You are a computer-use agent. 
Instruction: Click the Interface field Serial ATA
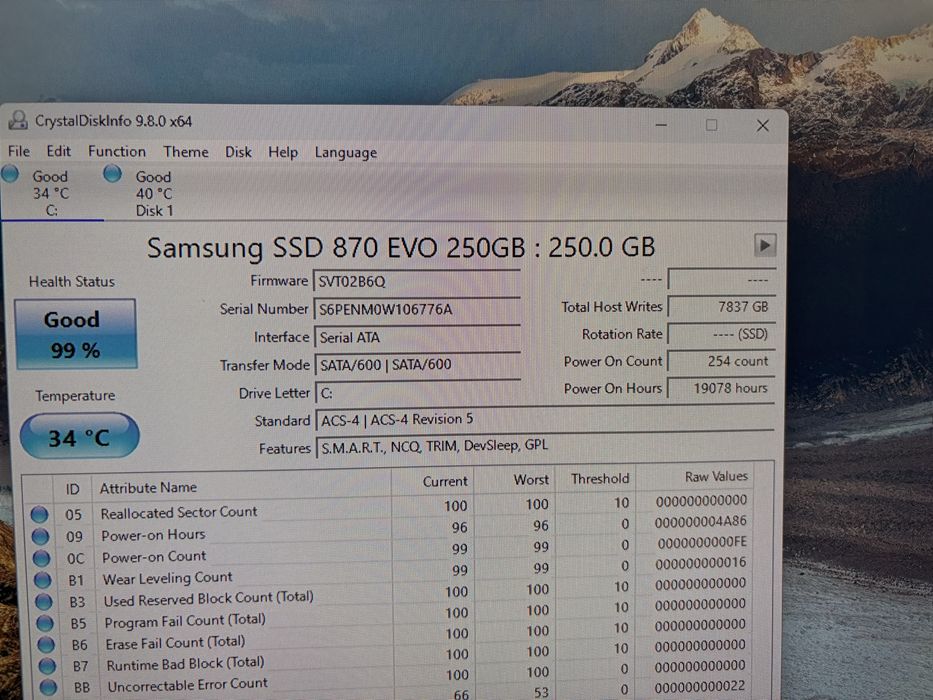tap(418, 337)
